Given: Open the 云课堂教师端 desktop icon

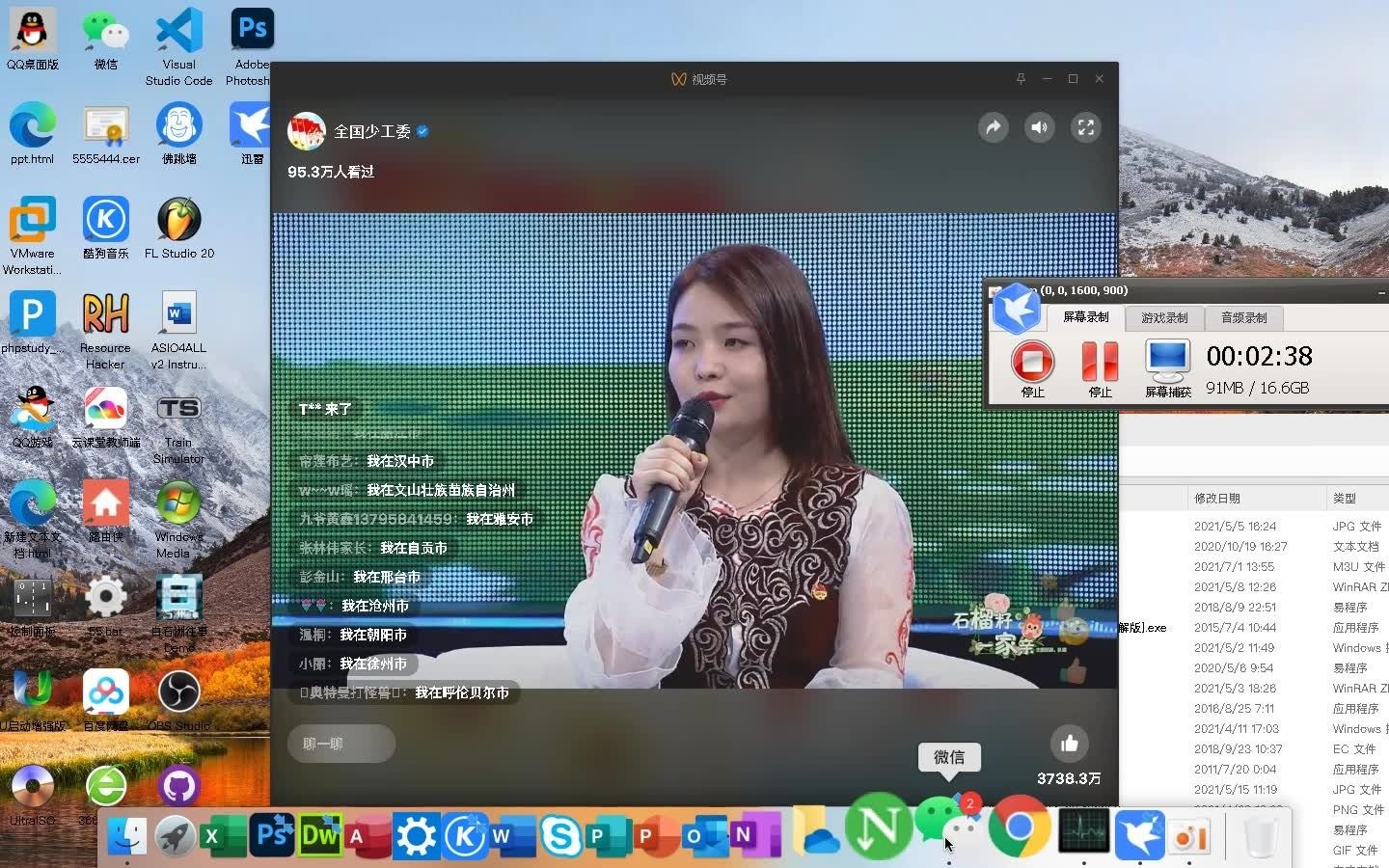Looking at the screenshot, I should point(106,417).
